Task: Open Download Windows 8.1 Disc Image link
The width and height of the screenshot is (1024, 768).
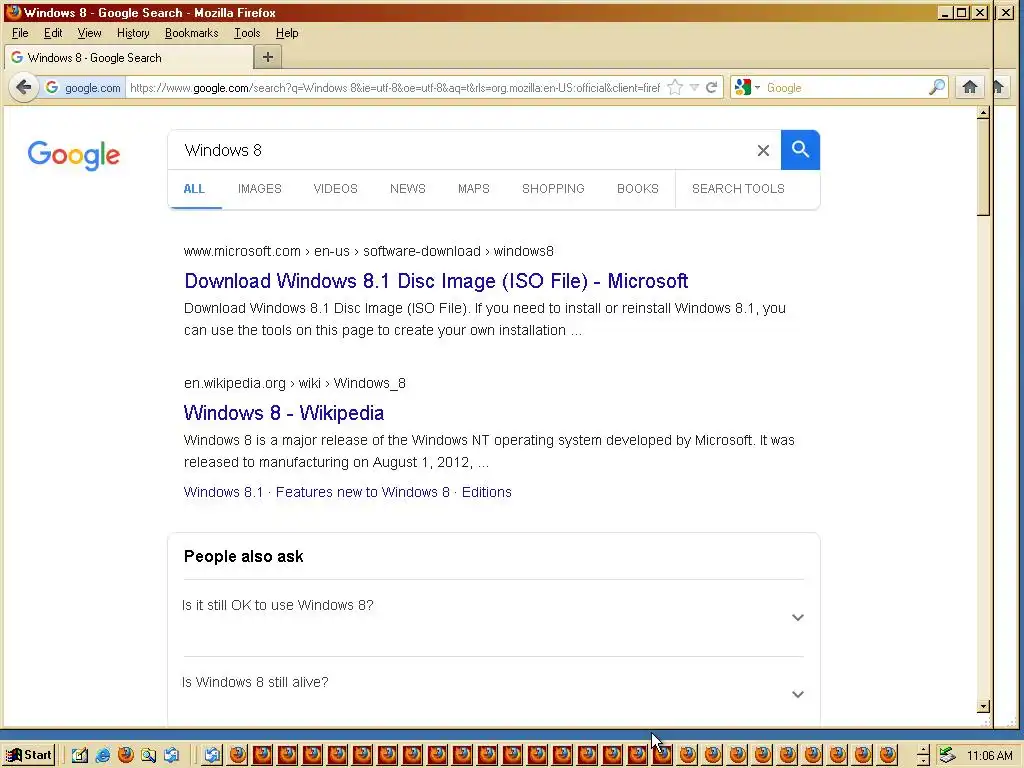Action: click(436, 281)
